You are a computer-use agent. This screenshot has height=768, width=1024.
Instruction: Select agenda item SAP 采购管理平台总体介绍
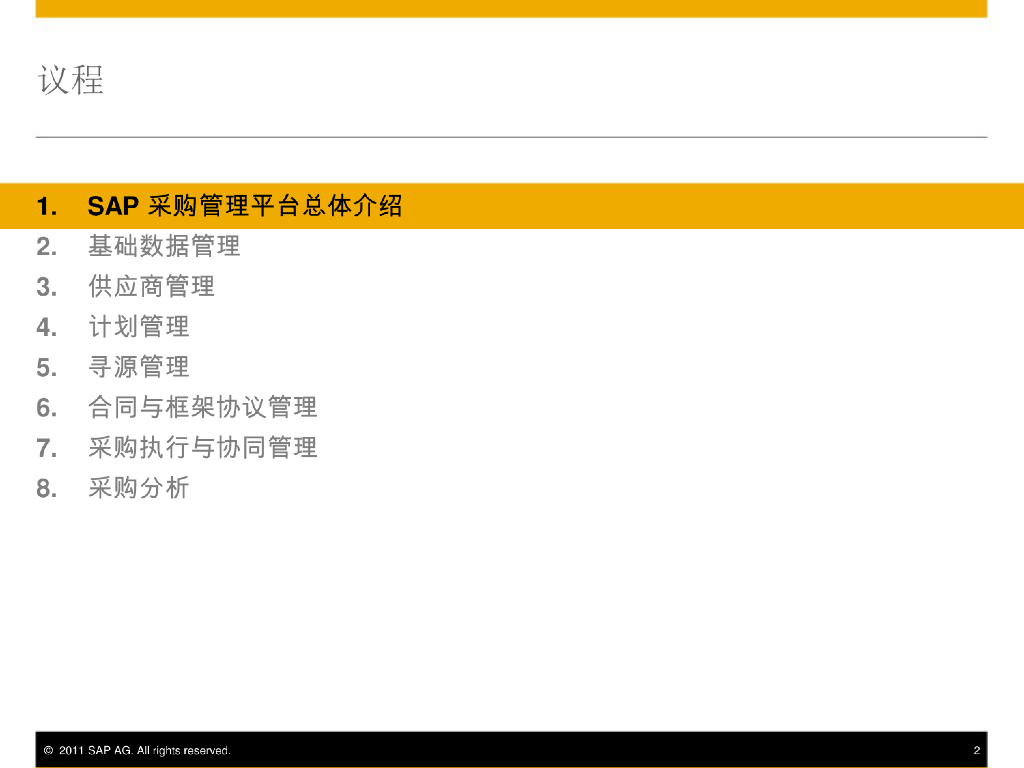click(245, 207)
